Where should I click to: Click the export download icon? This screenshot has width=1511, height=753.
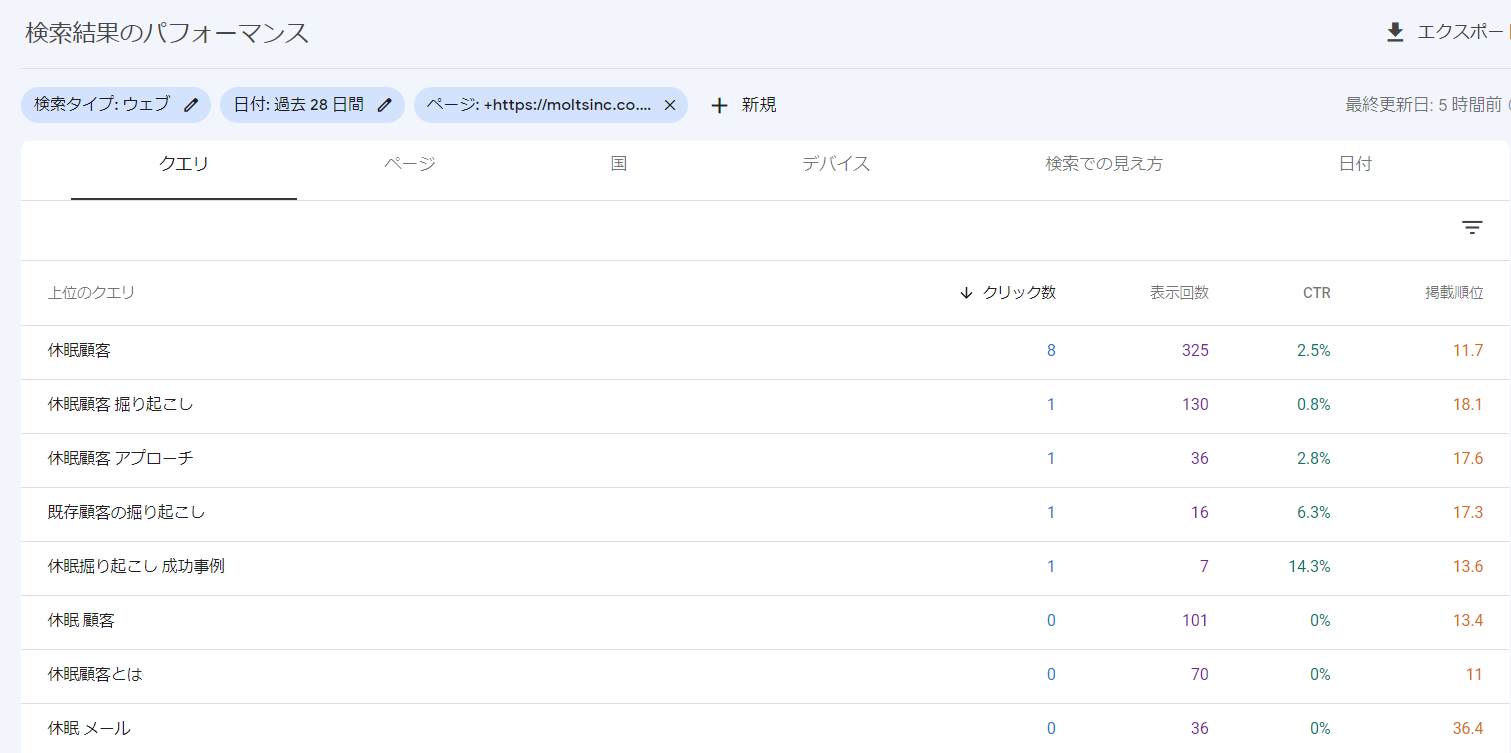[1395, 33]
